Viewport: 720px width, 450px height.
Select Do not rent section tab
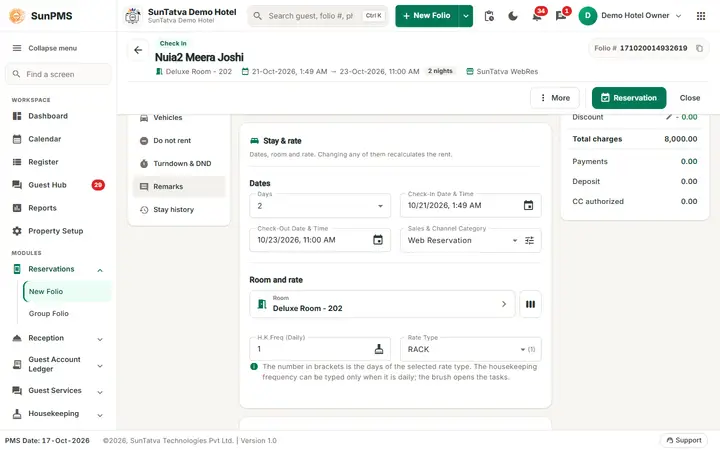point(179,141)
